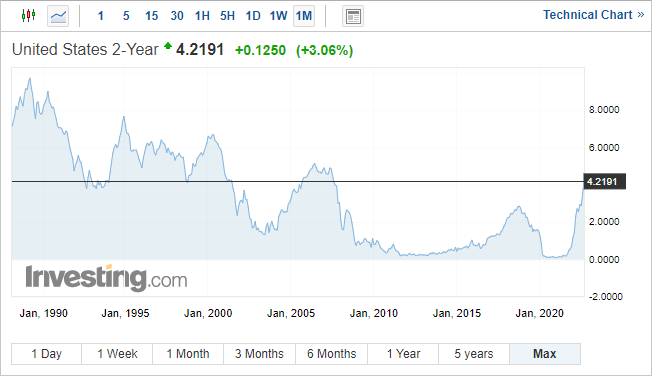653x377 pixels.
Task: Open the news display icon in toolbar
Action: [x=353, y=16]
